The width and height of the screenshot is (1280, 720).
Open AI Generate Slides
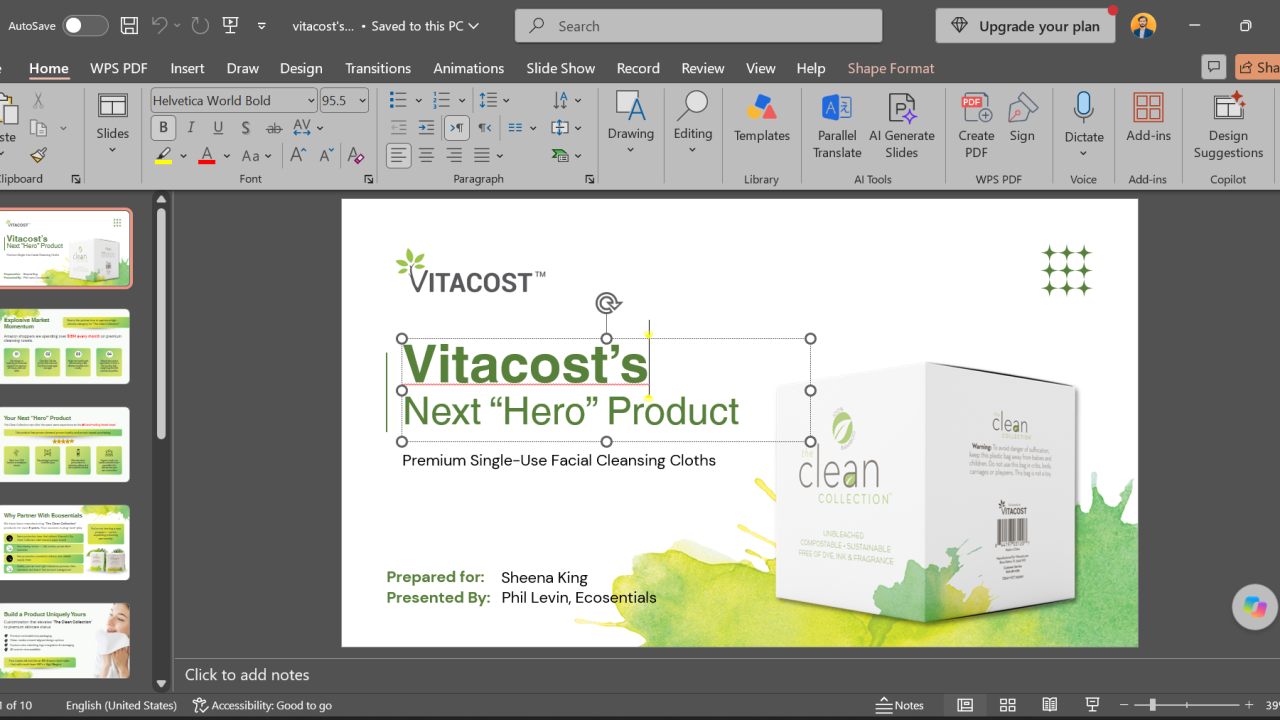(x=902, y=126)
